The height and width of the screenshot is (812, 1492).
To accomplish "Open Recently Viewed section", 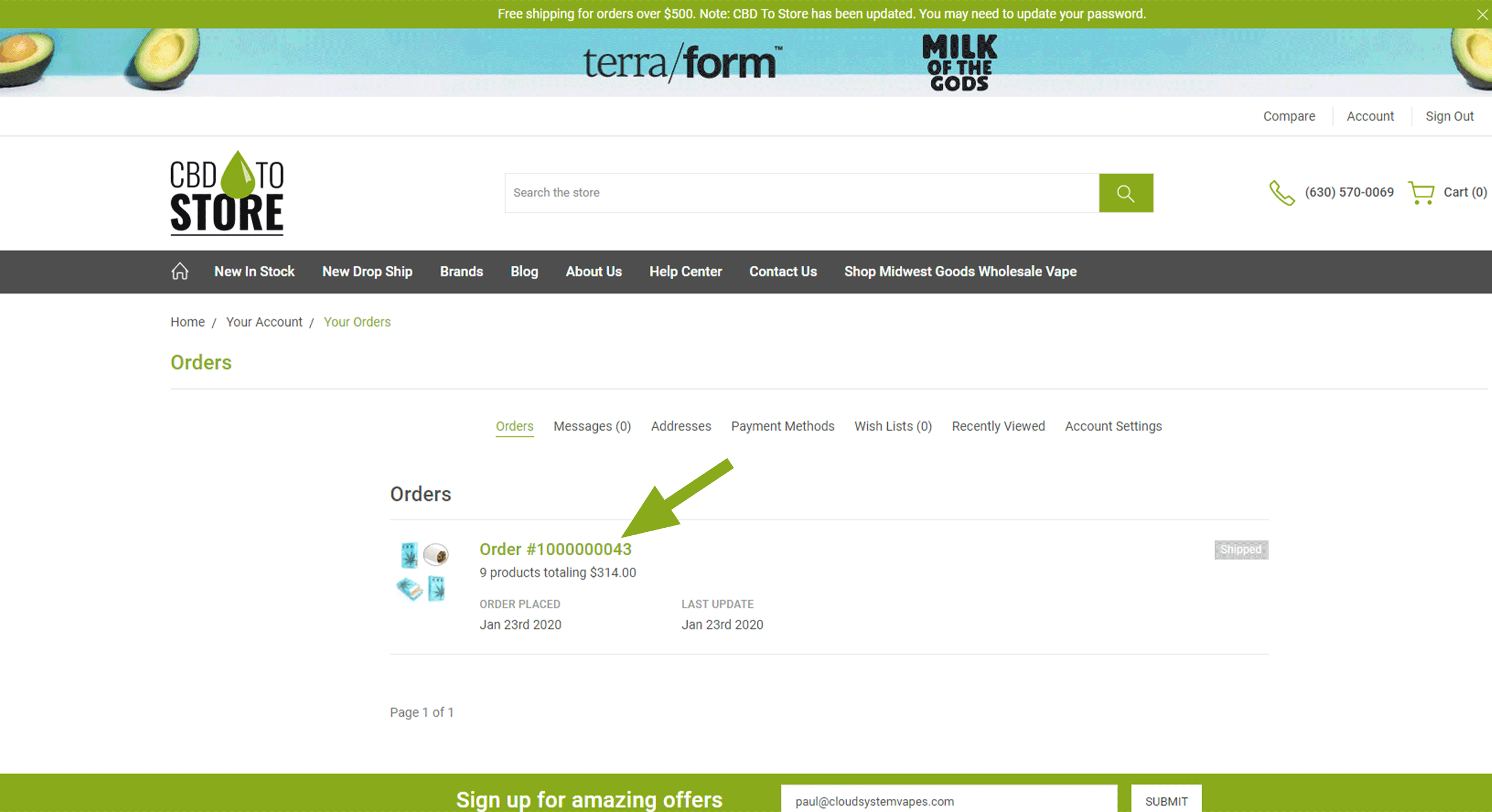I will tap(999, 426).
